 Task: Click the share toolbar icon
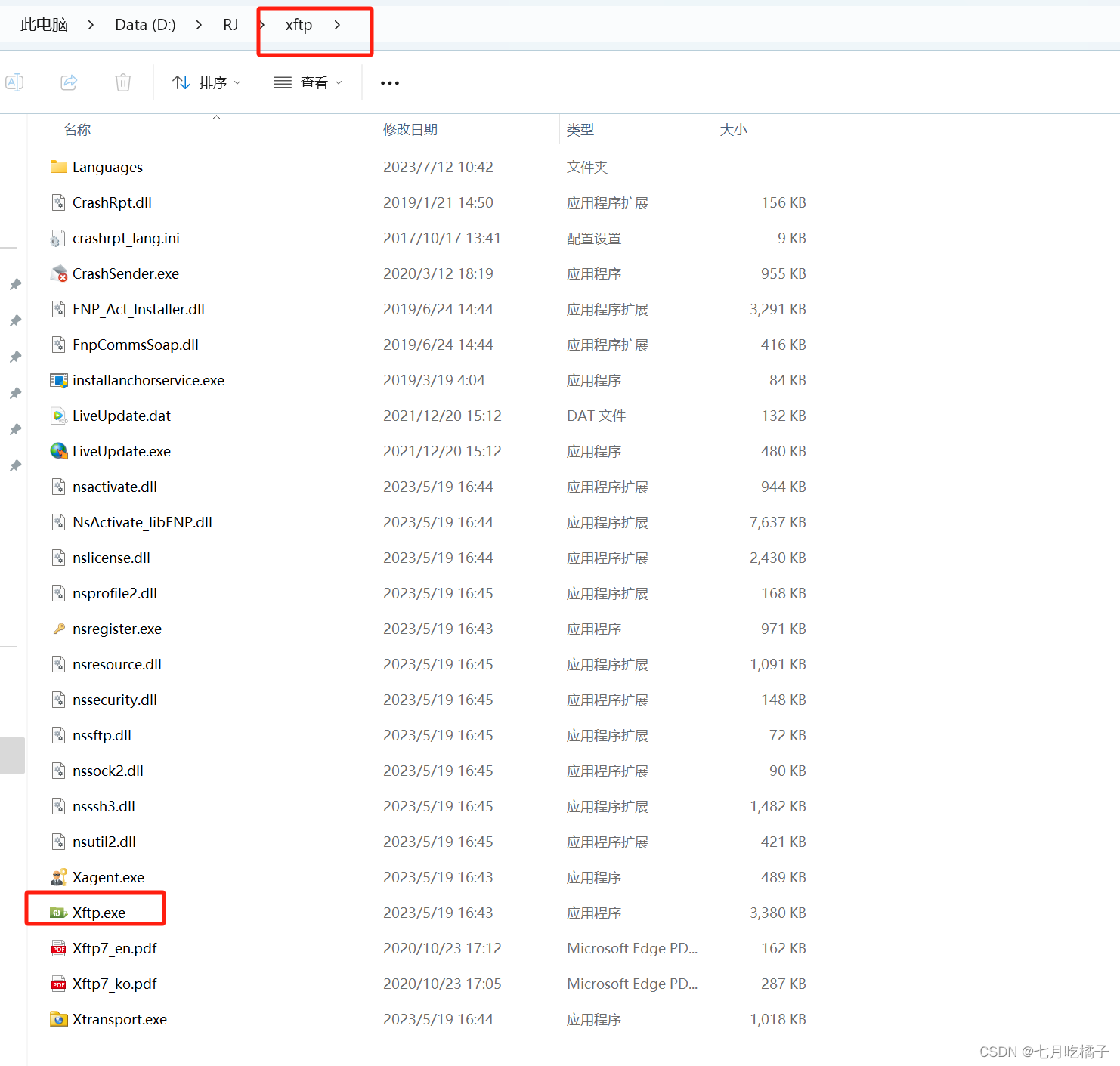69,82
